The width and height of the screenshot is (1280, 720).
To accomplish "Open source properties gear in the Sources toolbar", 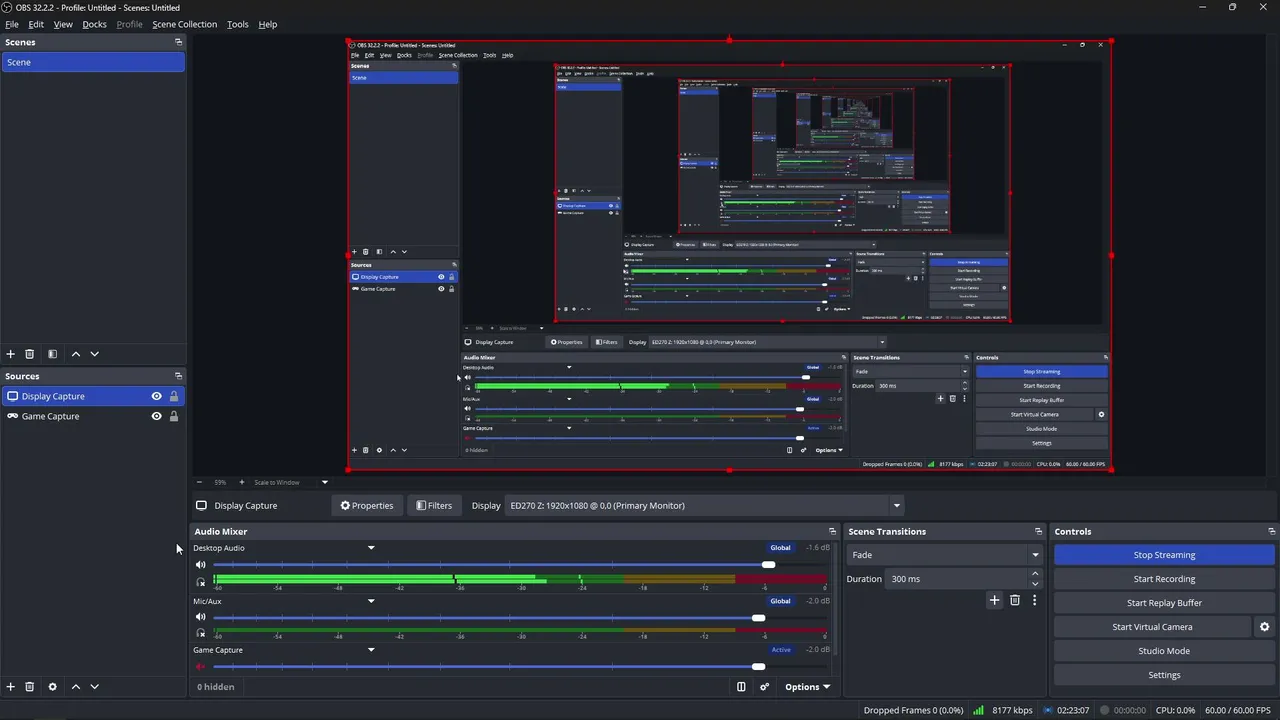I will (x=52, y=687).
